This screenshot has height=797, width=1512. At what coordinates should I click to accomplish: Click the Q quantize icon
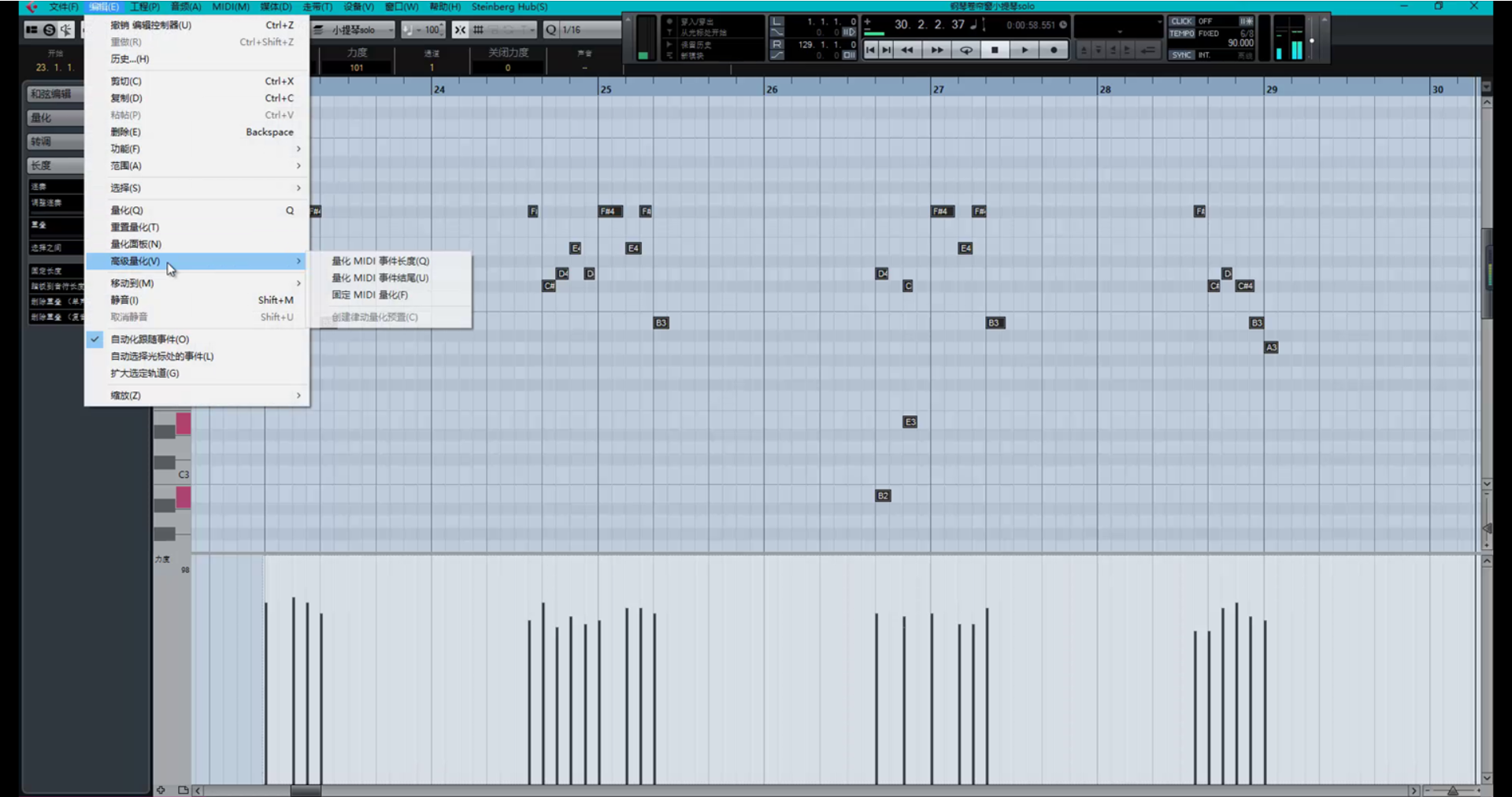(x=551, y=30)
